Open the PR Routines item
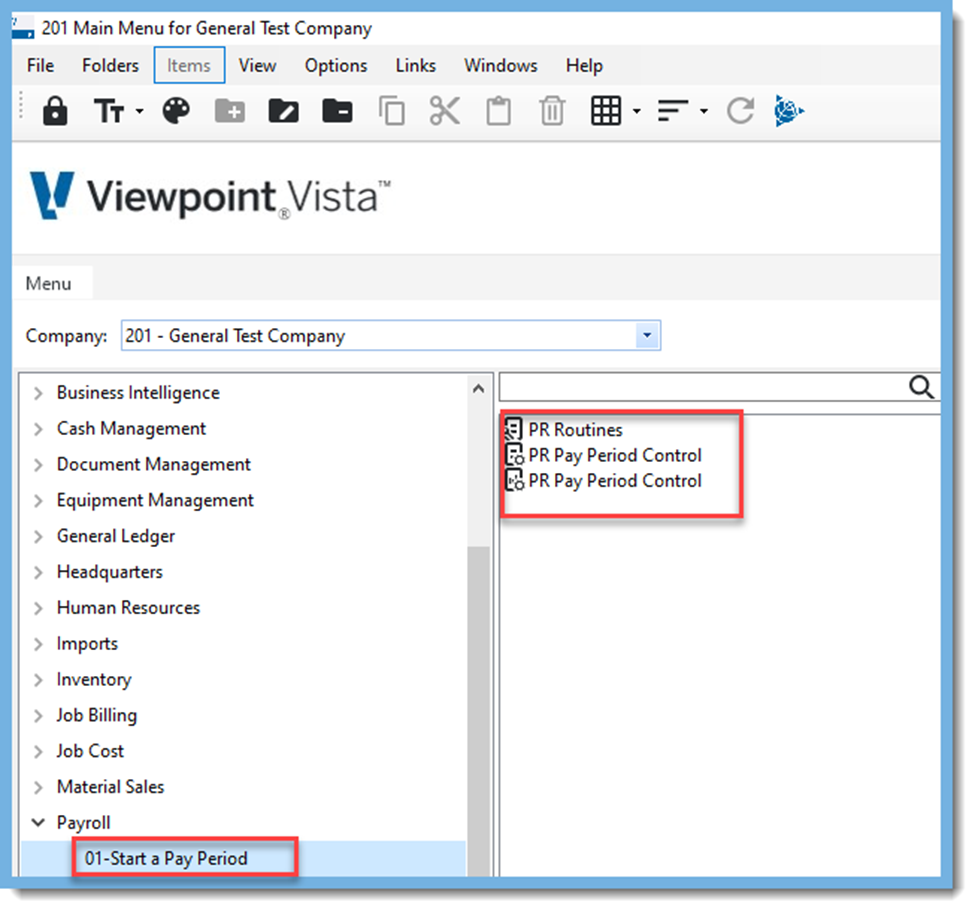The image size is (975, 911). [x=575, y=430]
